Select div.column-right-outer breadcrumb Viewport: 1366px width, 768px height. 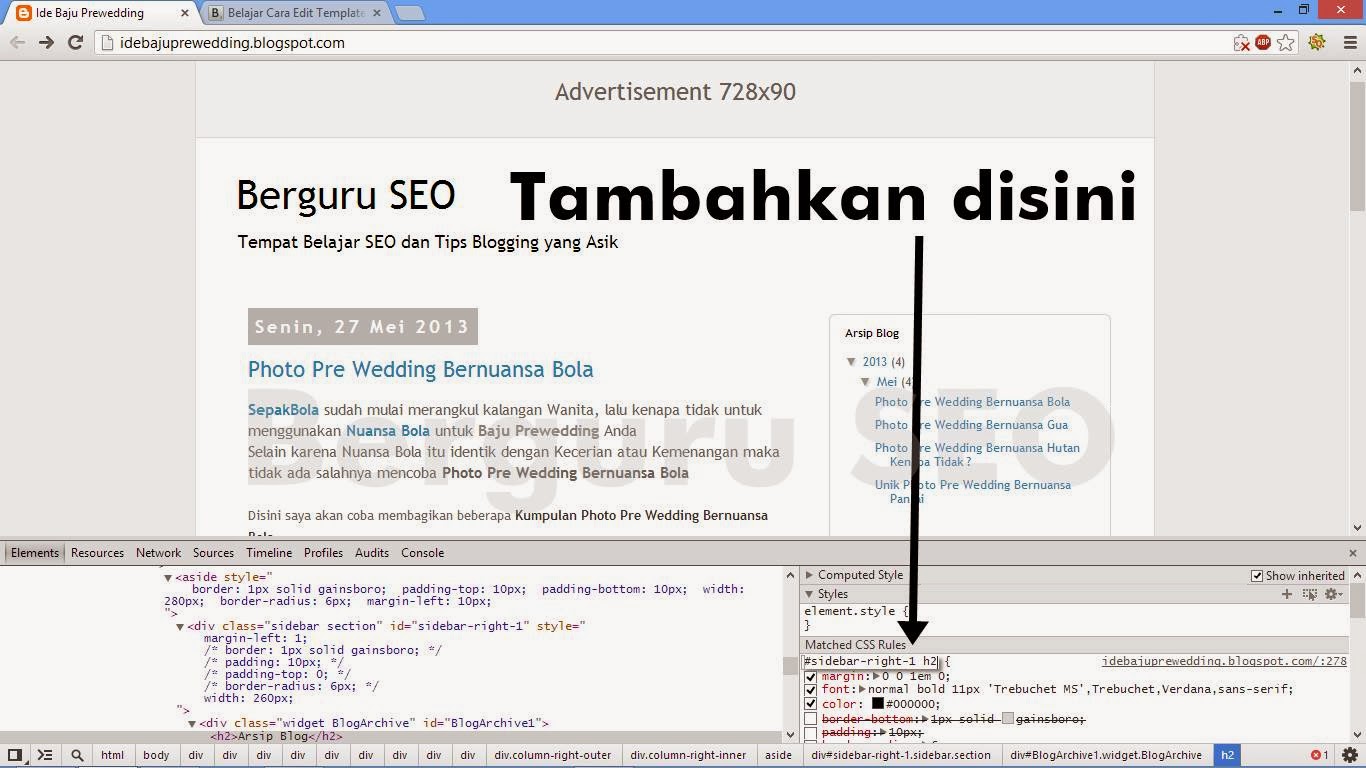coord(552,755)
